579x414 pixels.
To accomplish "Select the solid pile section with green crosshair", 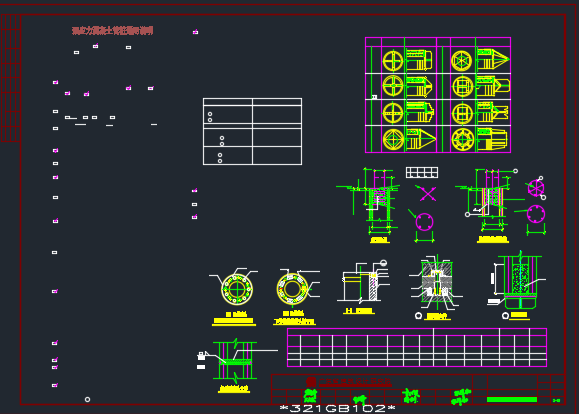I will point(237,289).
